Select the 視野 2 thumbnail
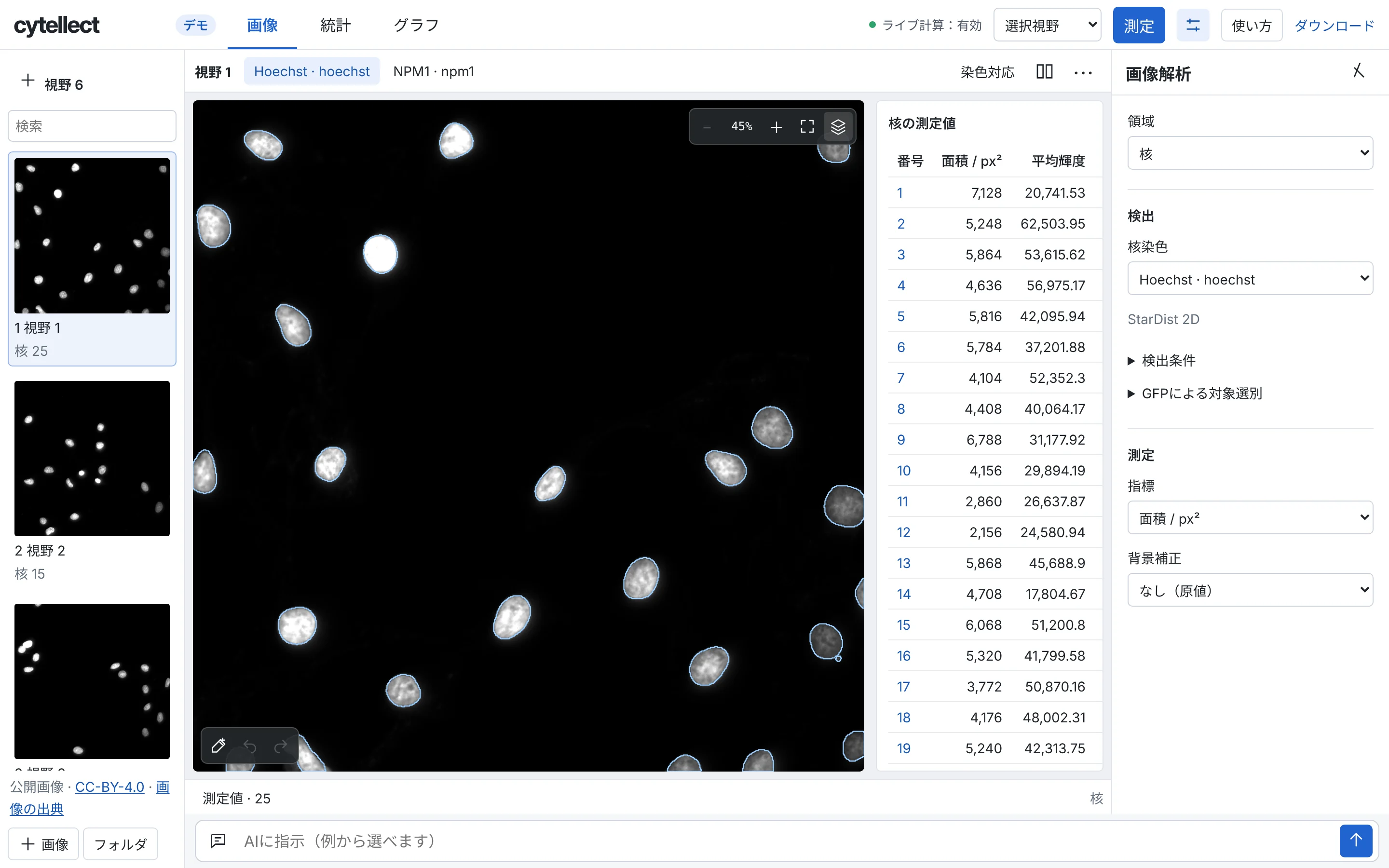 [92, 458]
